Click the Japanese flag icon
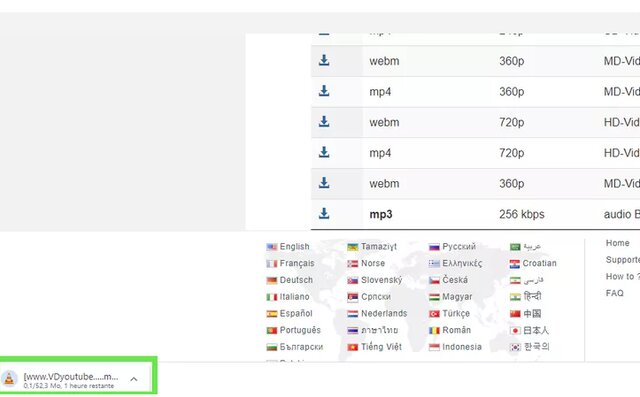Viewport: 640px width, 397px height. [x=515, y=330]
